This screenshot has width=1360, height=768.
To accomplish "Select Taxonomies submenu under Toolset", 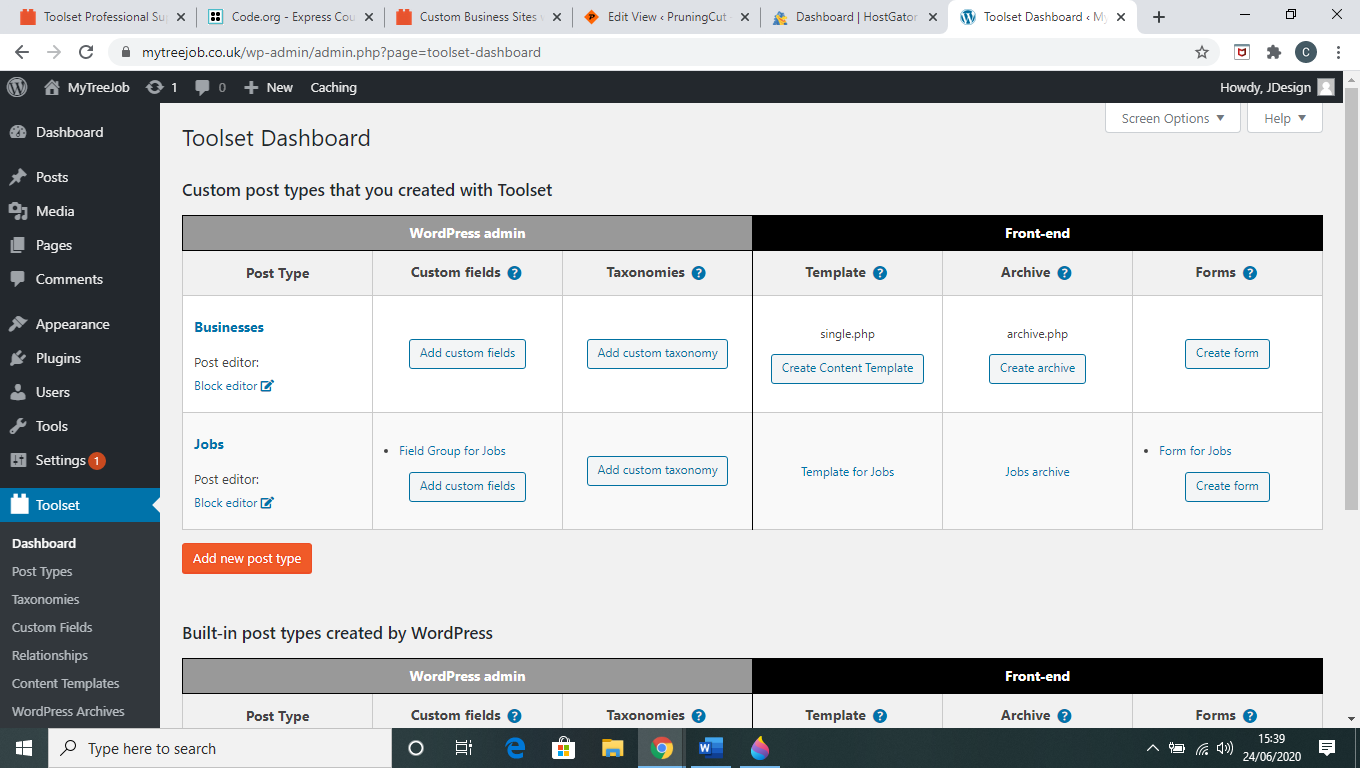I will pyautogui.click(x=46, y=599).
